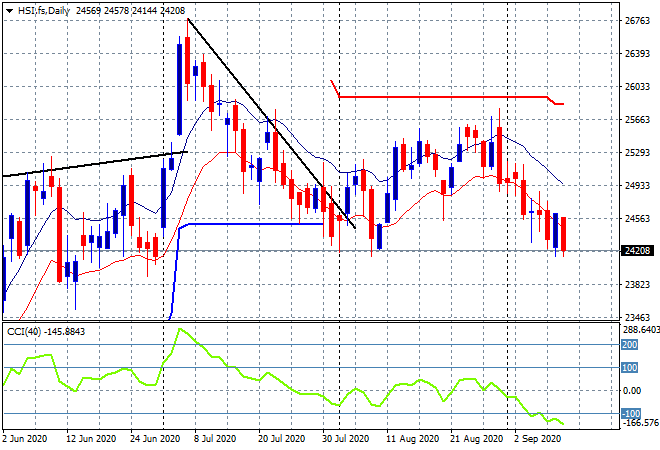The height and width of the screenshot is (450, 660).
Task: Click date label 20 Jul 2020
Action: tap(281, 439)
